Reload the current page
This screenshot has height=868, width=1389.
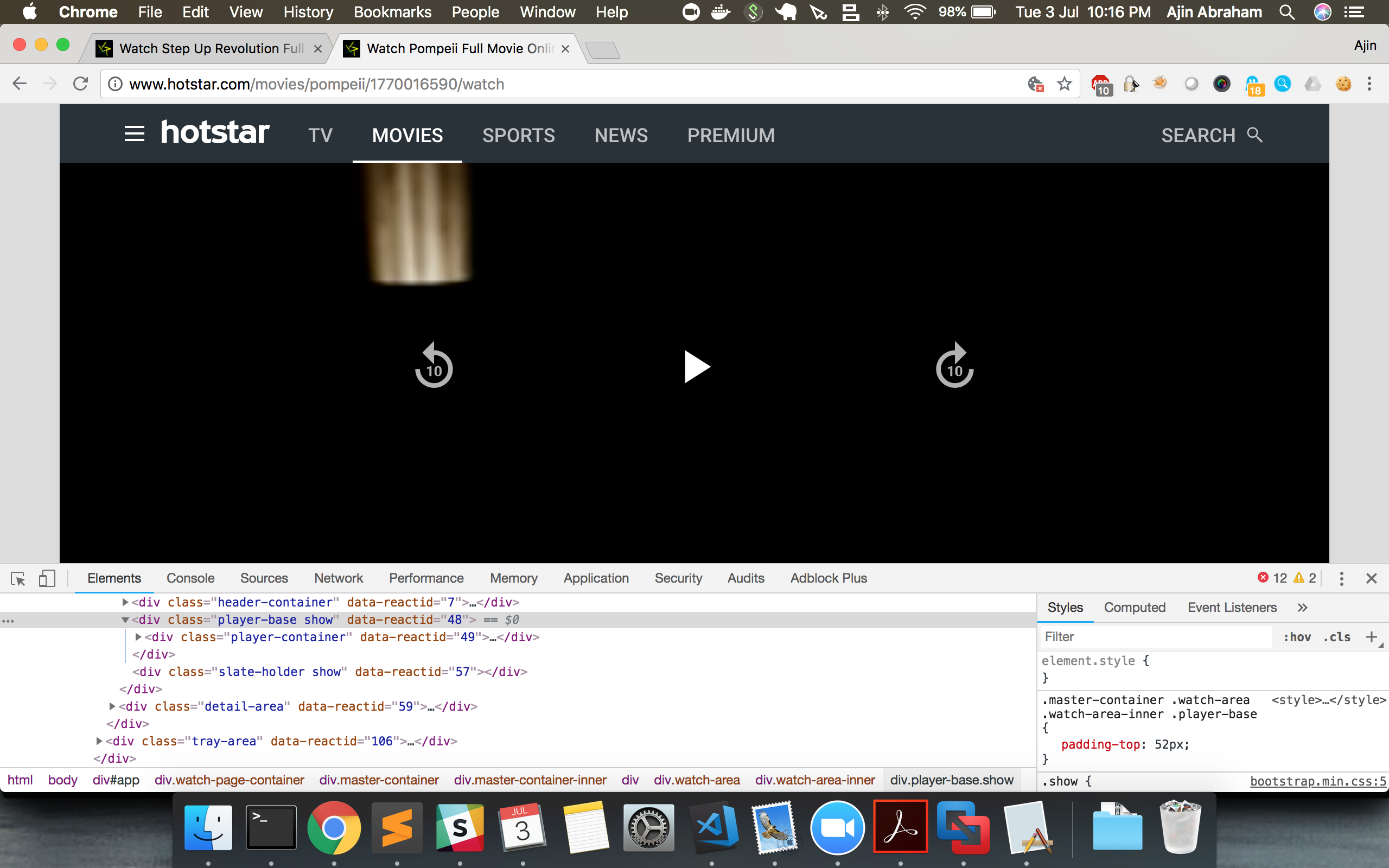point(80,84)
